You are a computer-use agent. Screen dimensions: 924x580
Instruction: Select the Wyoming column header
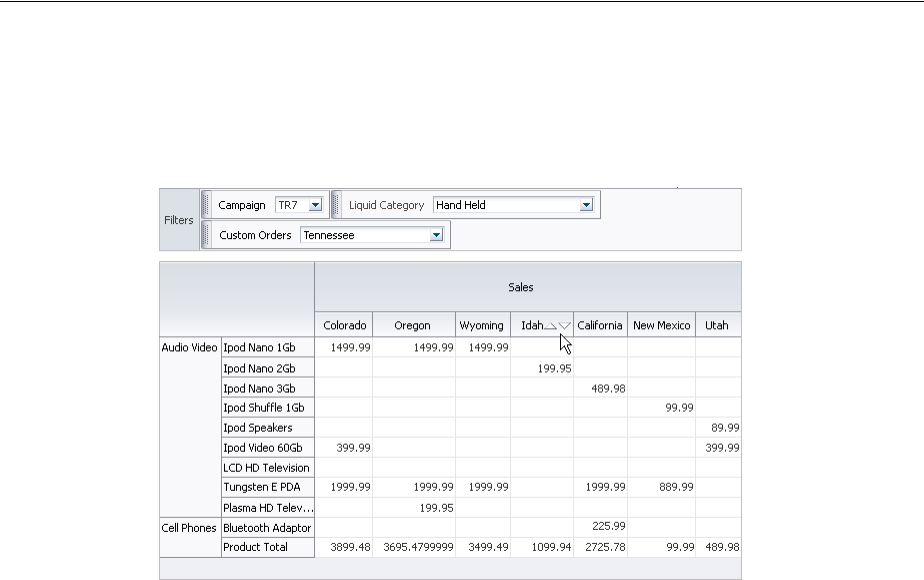[x=483, y=325]
